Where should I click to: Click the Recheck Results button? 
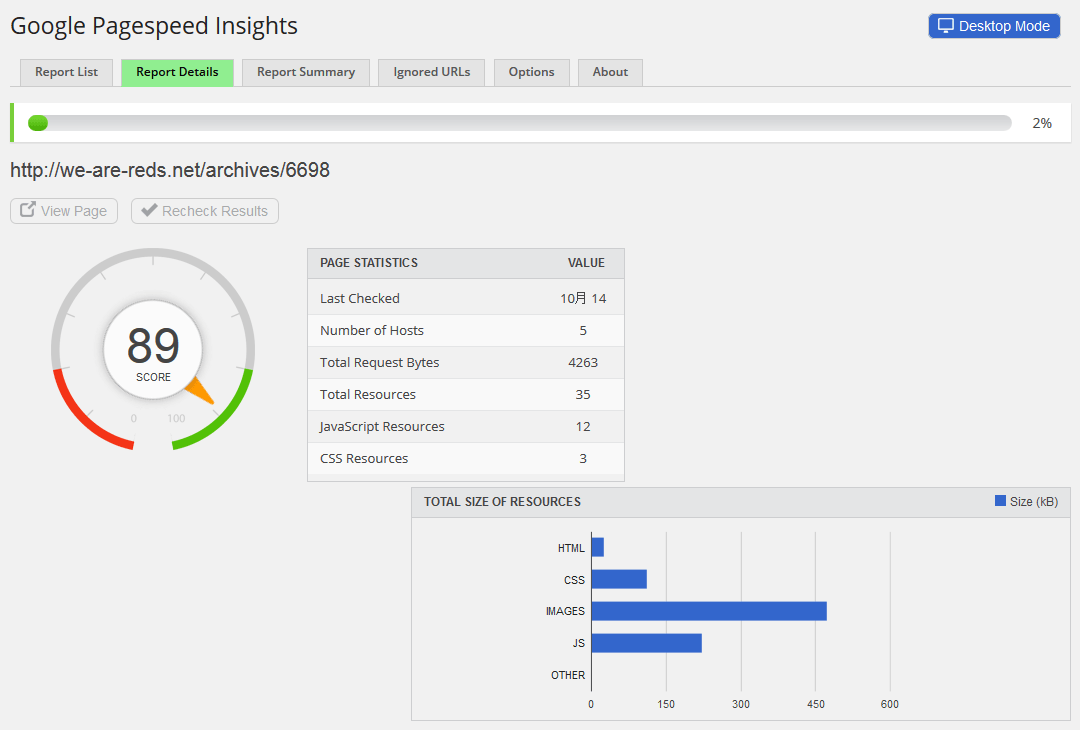(x=205, y=211)
